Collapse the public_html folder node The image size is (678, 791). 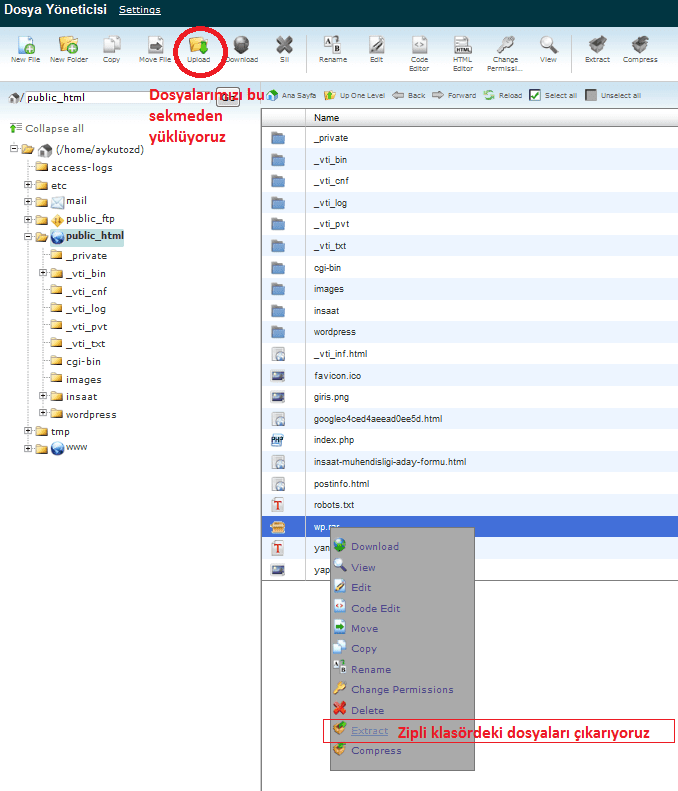point(28,237)
